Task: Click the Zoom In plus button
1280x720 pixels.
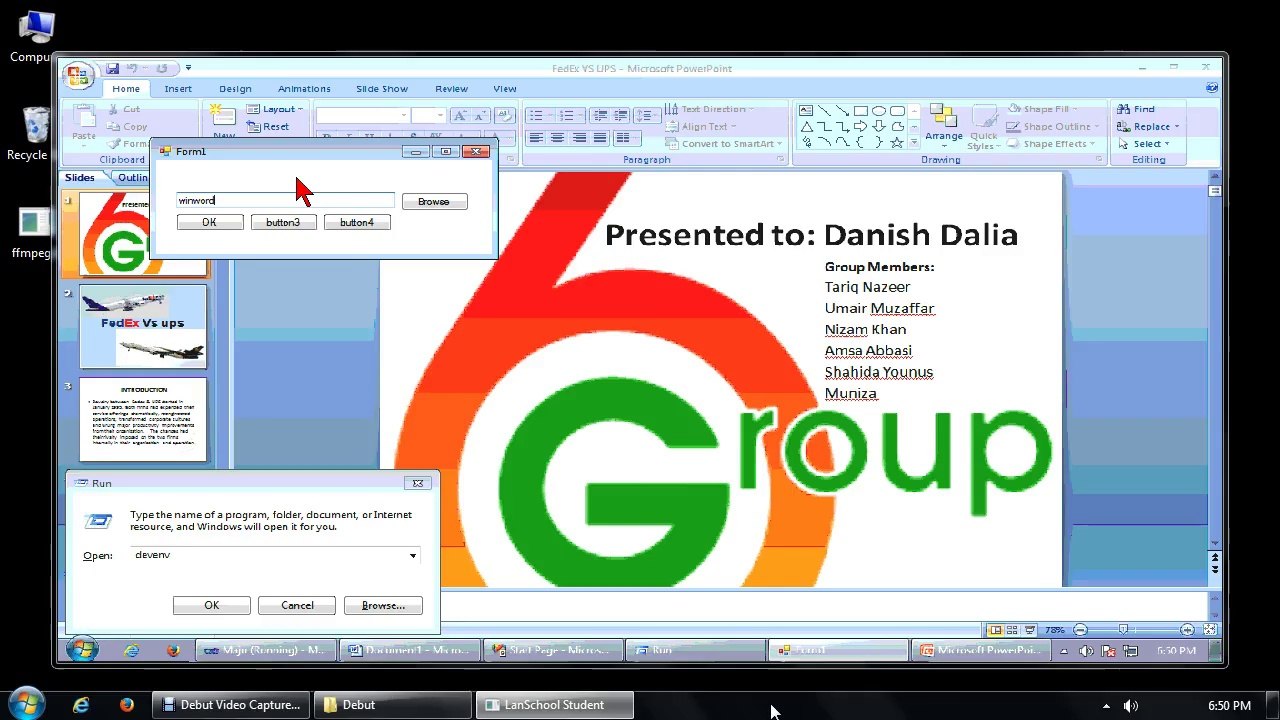Action: [1187, 630]
